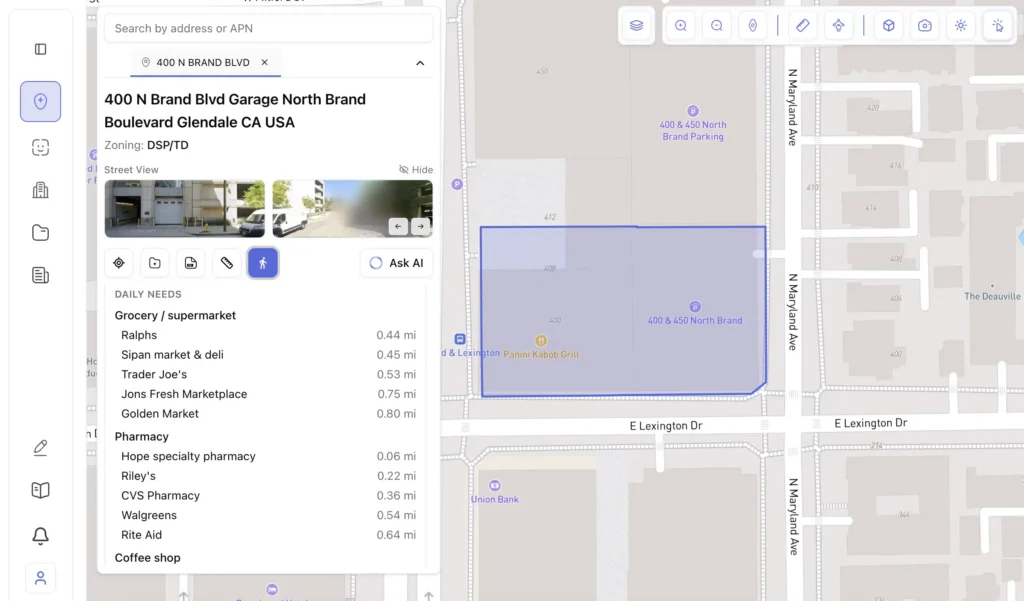Select the ruler measure tool in map toolbar

[802, 26]
